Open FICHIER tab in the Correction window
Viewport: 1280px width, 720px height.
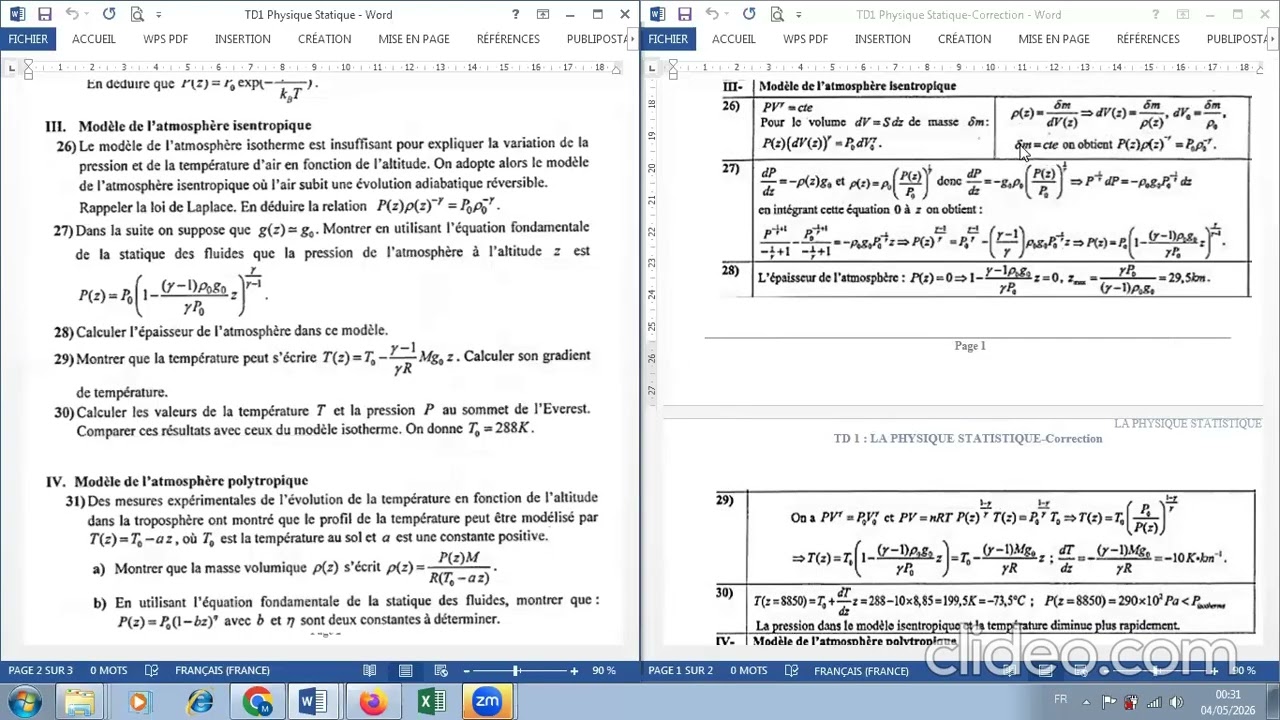coord(668,39)
